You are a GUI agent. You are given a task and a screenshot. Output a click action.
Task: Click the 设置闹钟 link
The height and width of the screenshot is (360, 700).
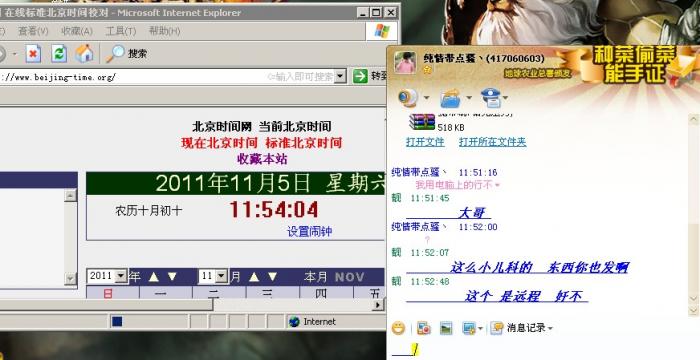point(309,231)
